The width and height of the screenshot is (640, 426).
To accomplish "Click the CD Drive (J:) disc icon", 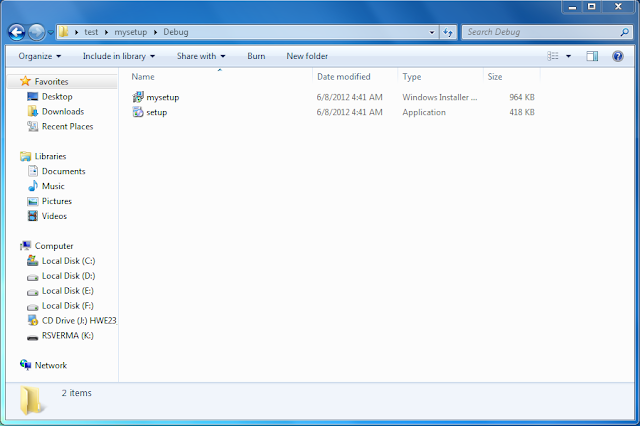I will 32,320.
